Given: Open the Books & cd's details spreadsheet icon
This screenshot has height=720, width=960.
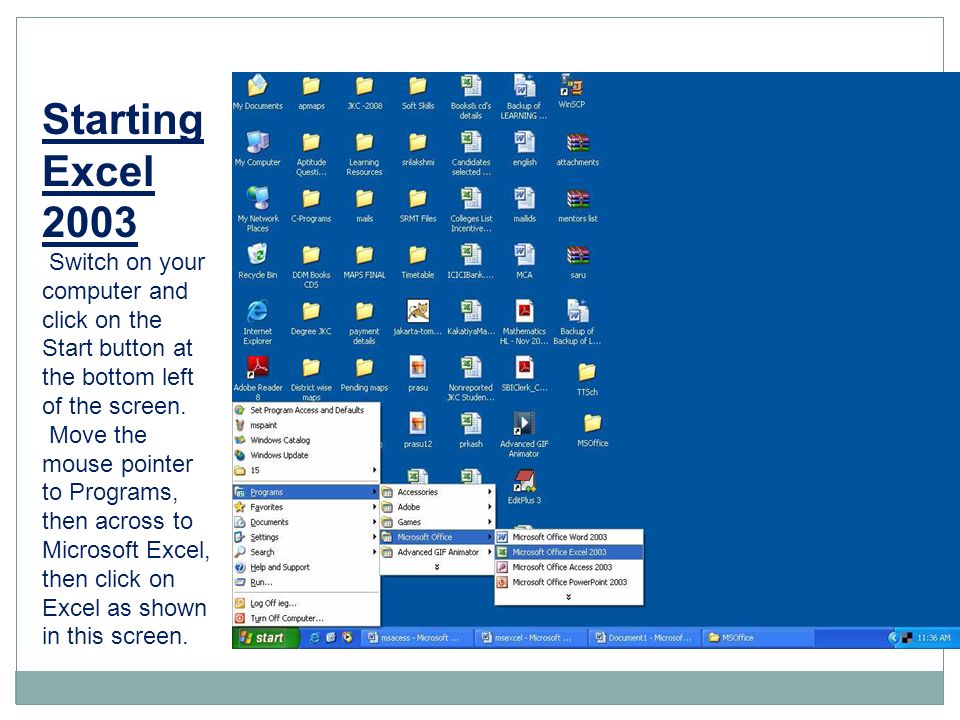Looking at the screenshot, I should click(x=471, y=96).
